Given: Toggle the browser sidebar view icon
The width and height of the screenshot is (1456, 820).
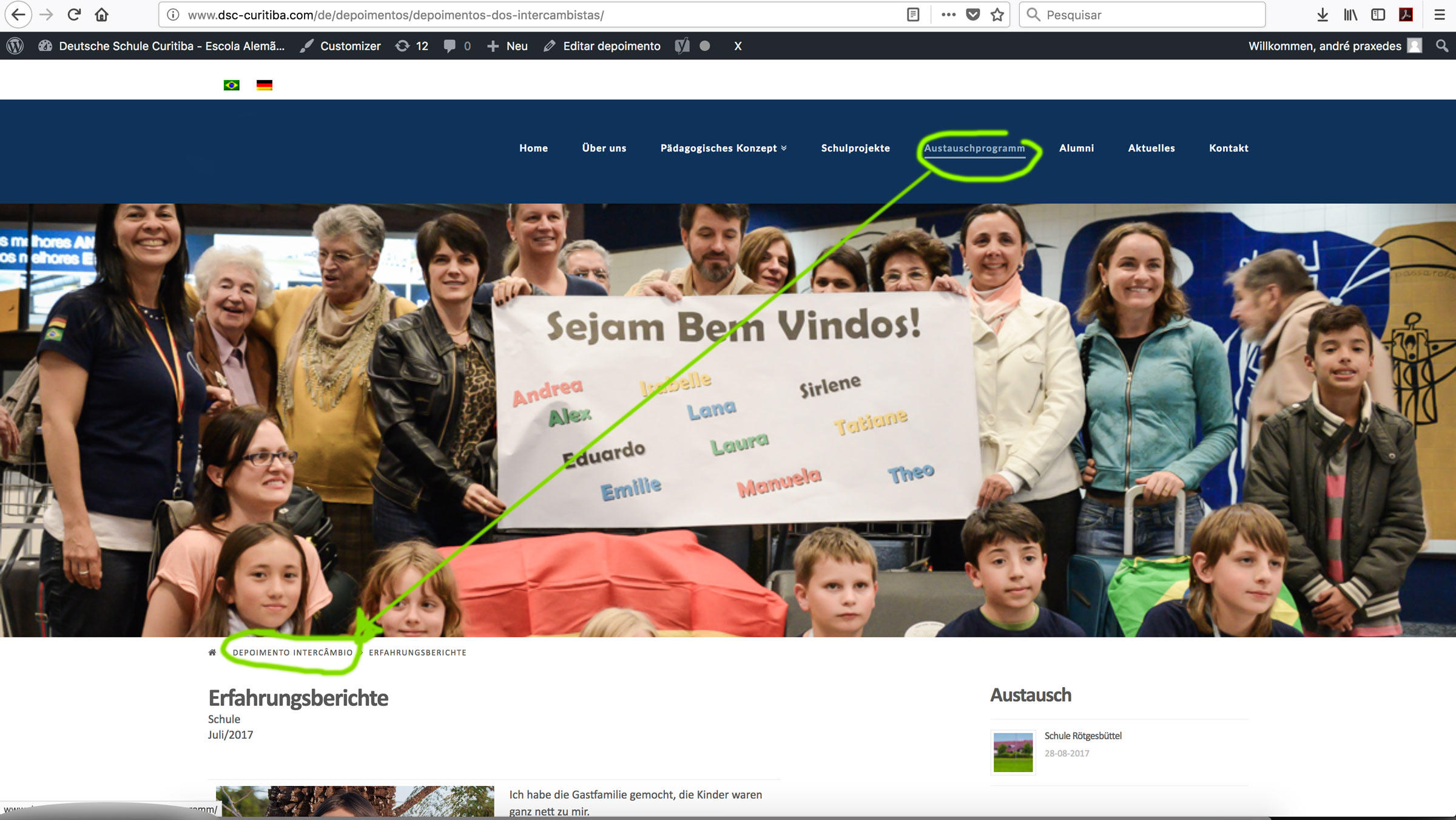Looking at the screenshot, I should coord(1378,15).
